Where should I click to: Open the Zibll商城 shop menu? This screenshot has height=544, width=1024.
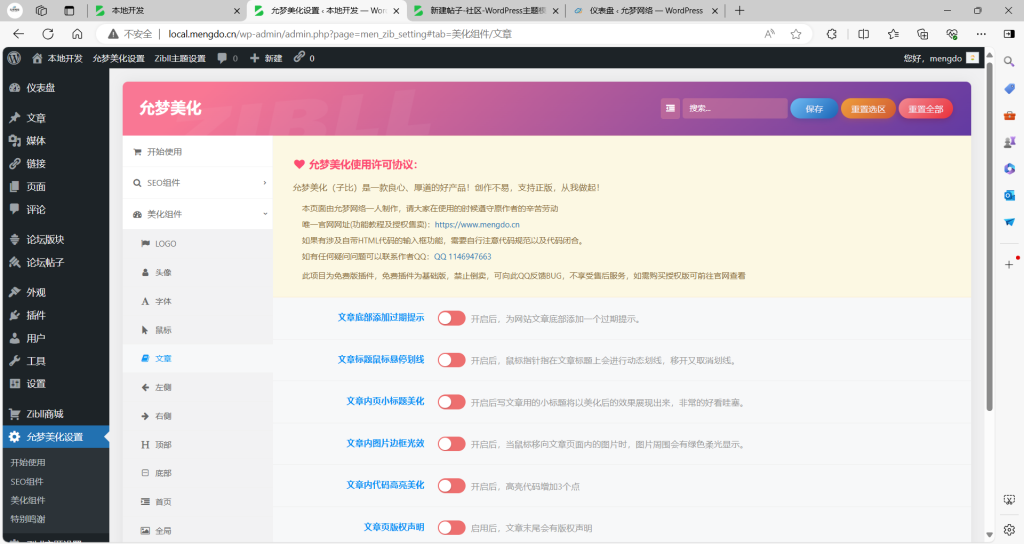click(45, 414)
